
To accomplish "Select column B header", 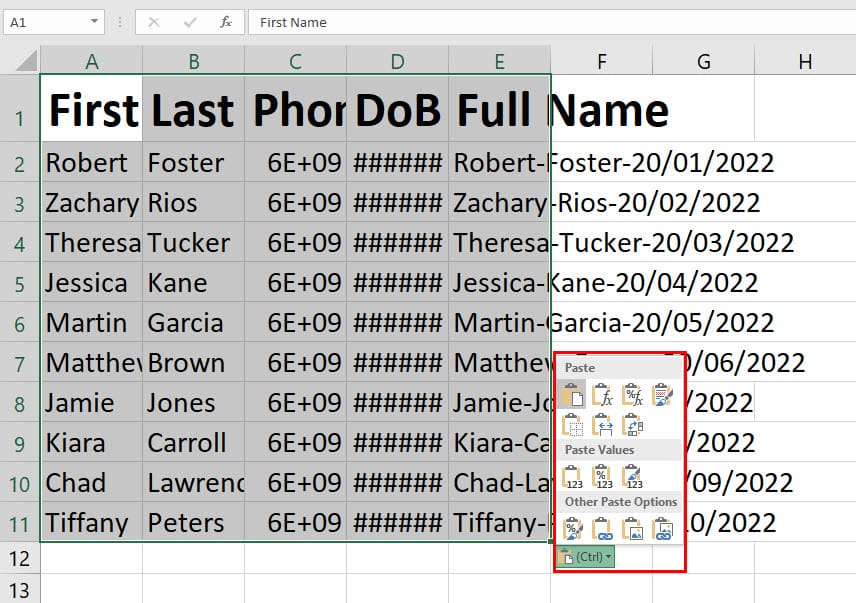I will [193, 61].
